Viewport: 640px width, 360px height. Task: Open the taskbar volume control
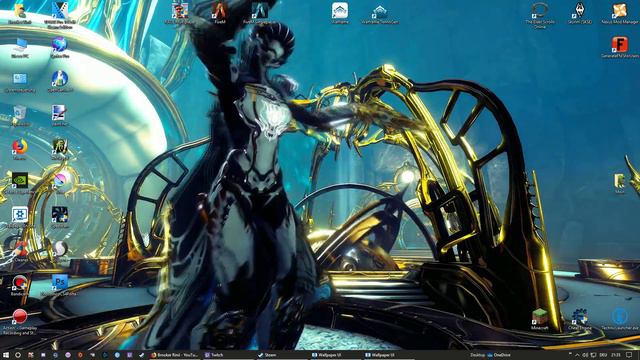(585, 355)
